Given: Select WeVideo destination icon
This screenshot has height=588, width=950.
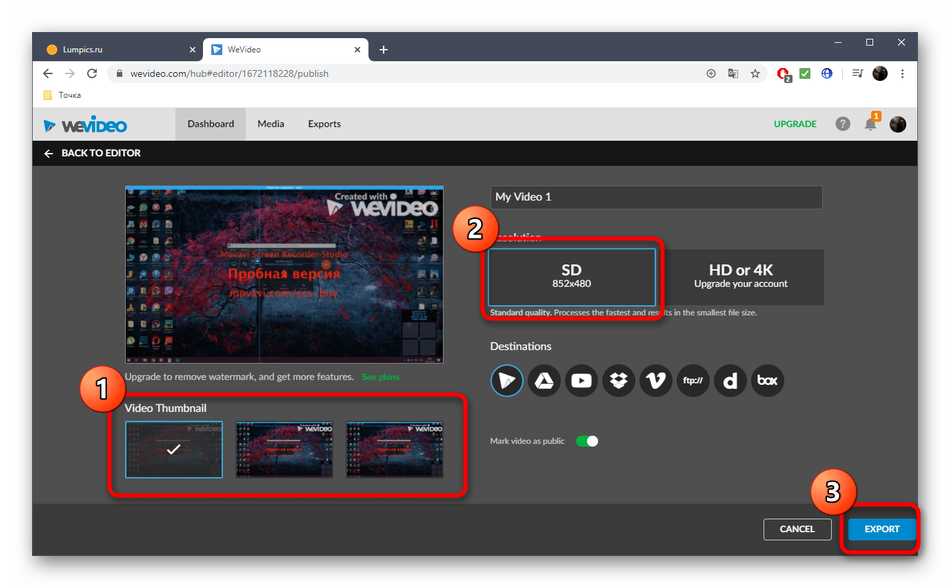Looking at the screenshot, I should coord(507,380).
